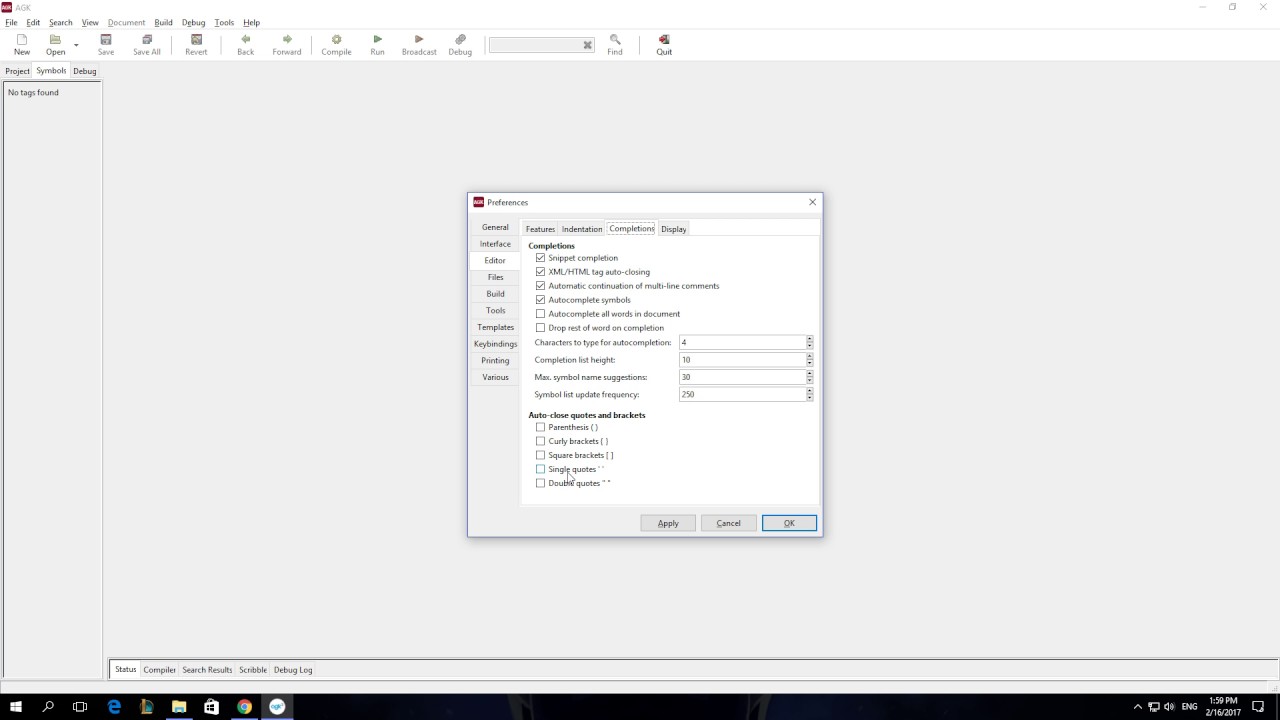Select the Keybindings preferences category
This screenshot has width=1280, height=720.
[x=495, y=344]
